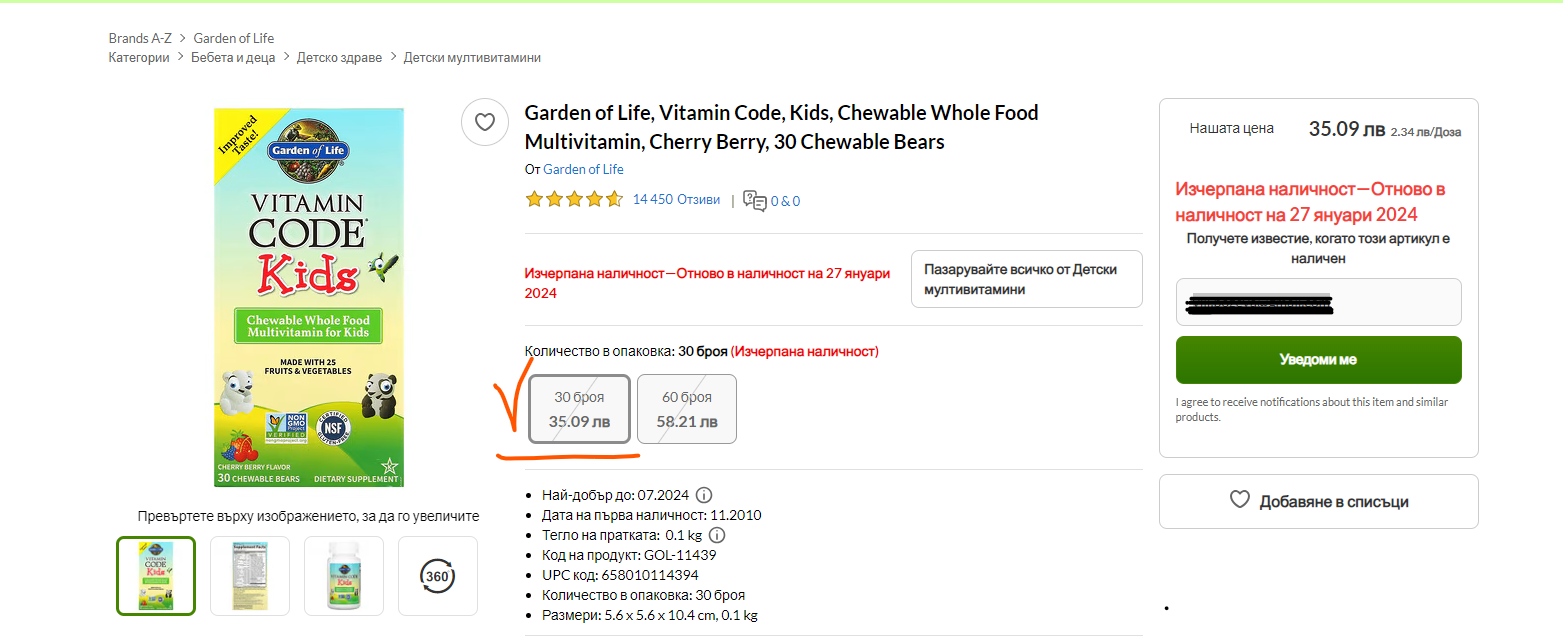Go to Бебета и деца category breadcrumb

(233, 57)
